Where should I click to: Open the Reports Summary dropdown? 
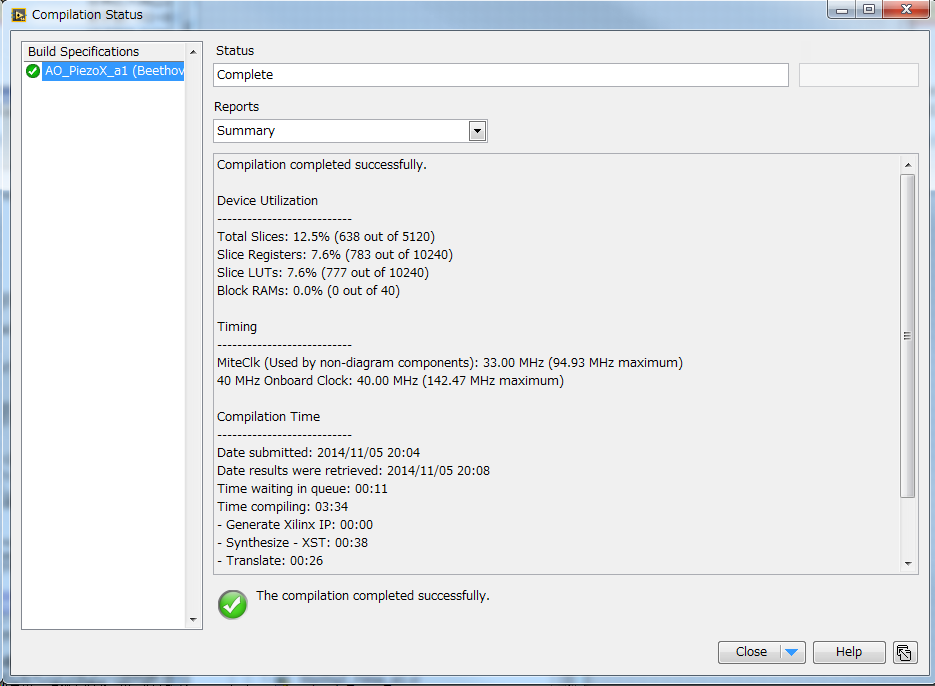(x=477, y=131)
